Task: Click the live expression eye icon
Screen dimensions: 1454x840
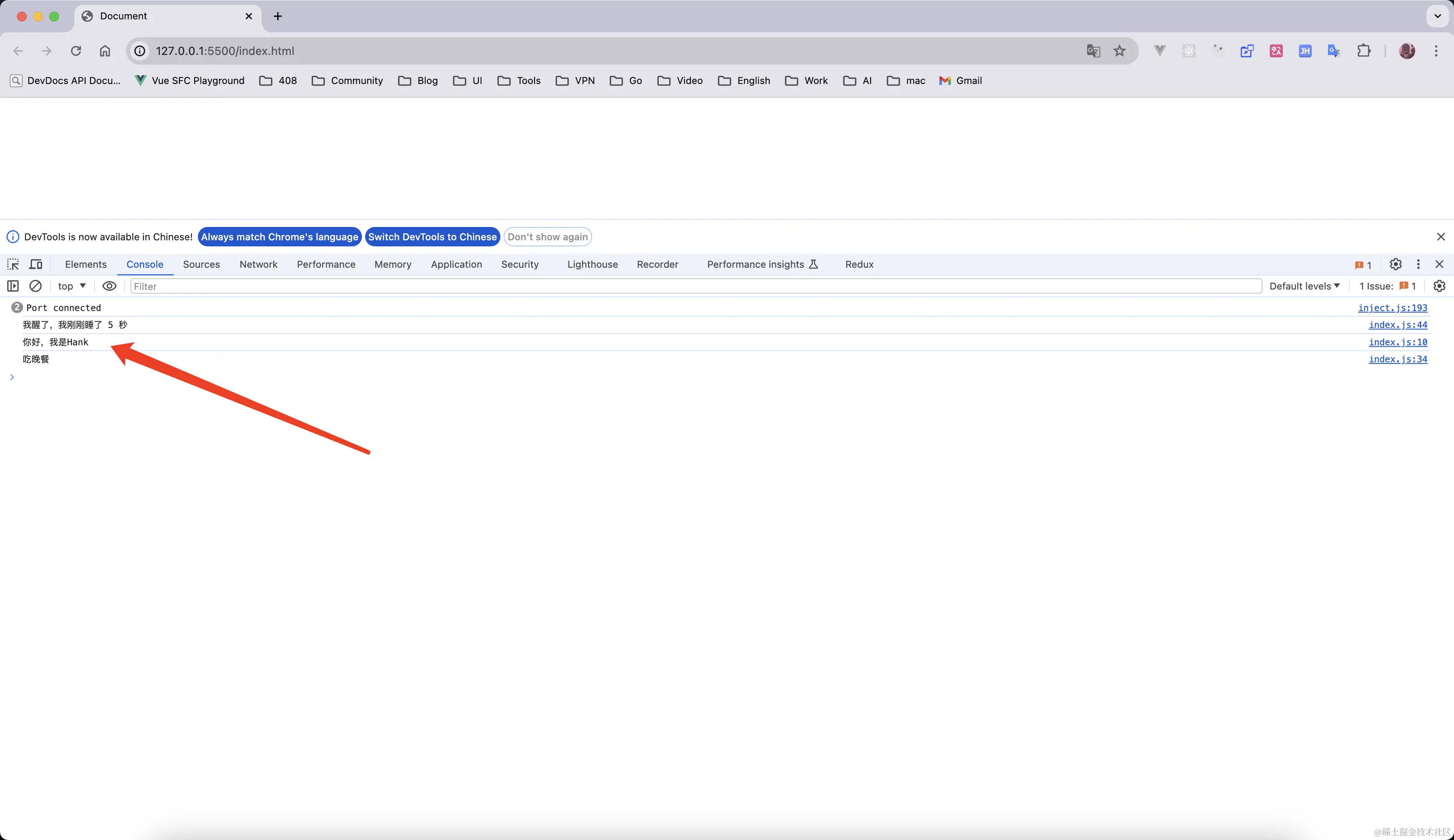Action: pos(109,286)
